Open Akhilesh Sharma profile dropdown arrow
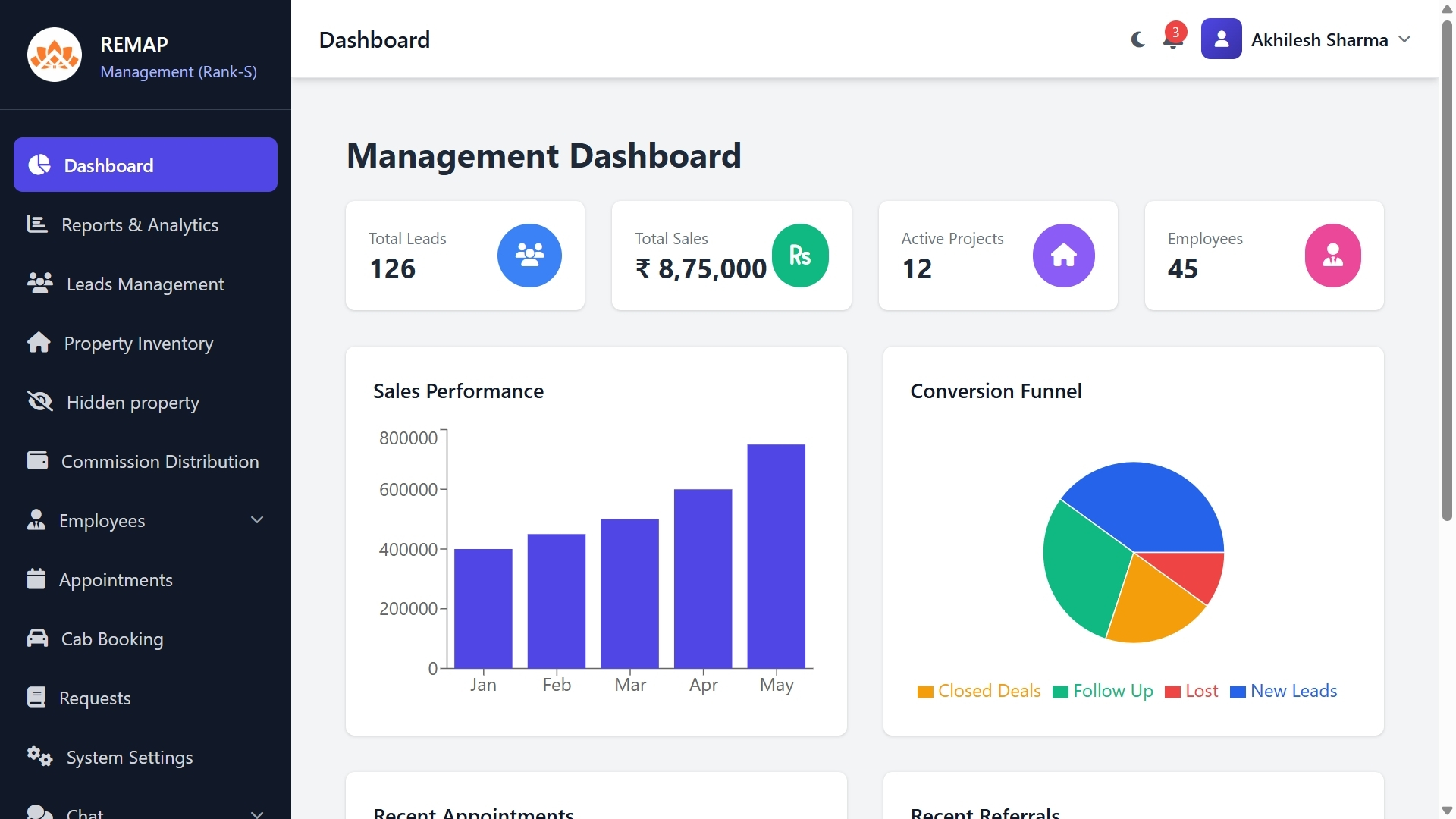 (1404, 39)
